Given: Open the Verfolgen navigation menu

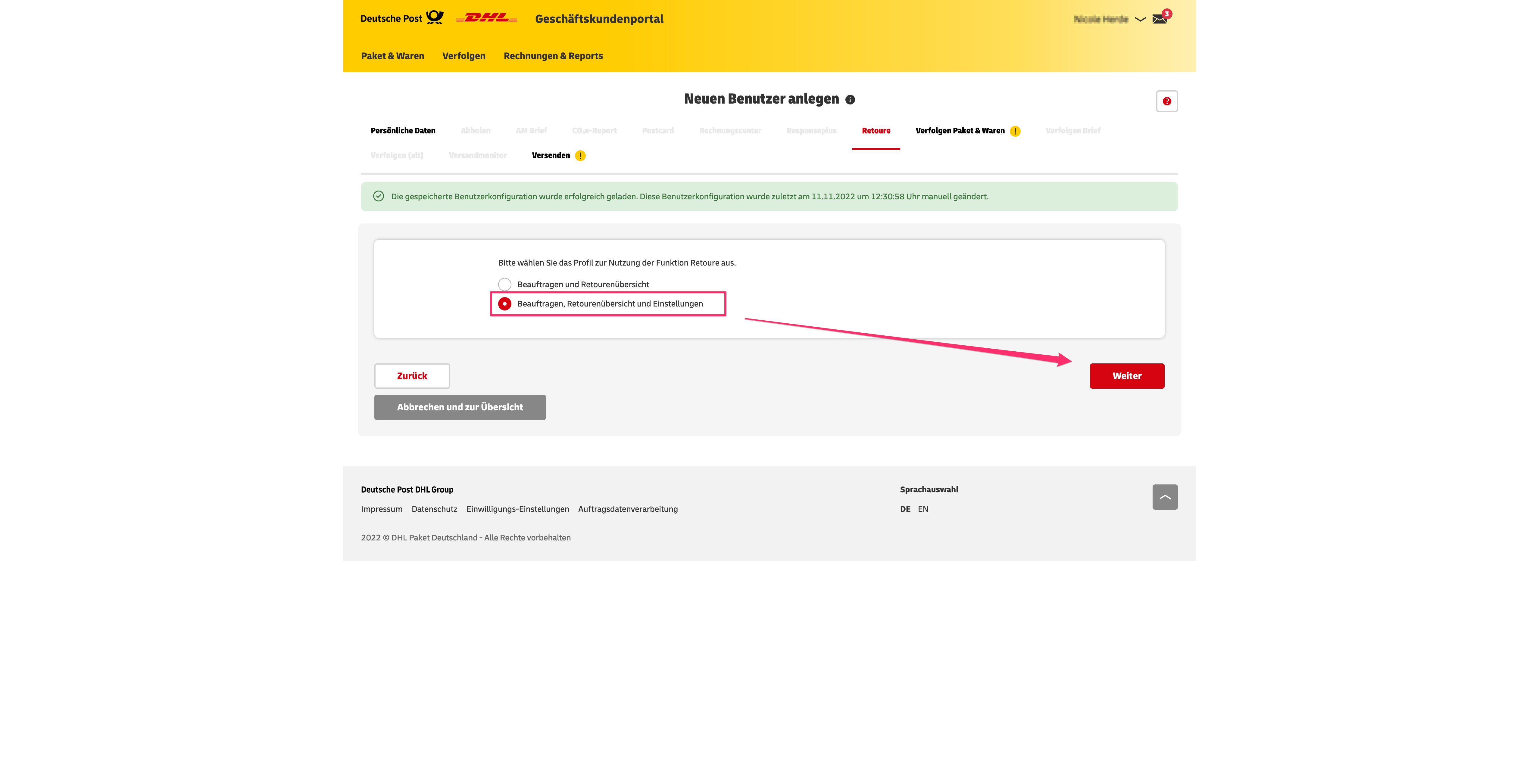Looking at the screenshot, I should coord(464,55).
